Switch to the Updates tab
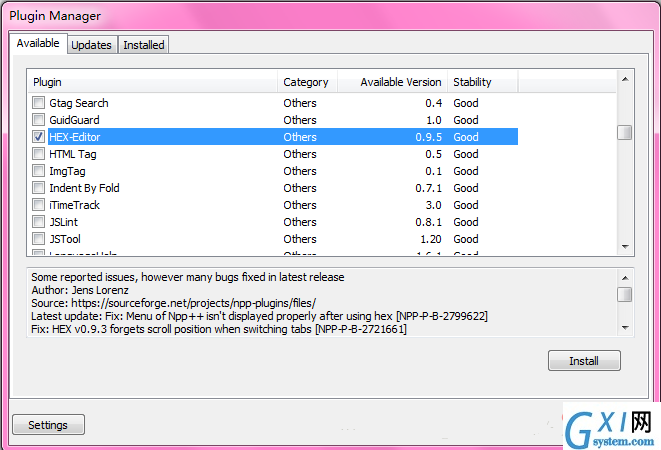Image resolution: width=661 pixels, height=450 pixels. 91,45
